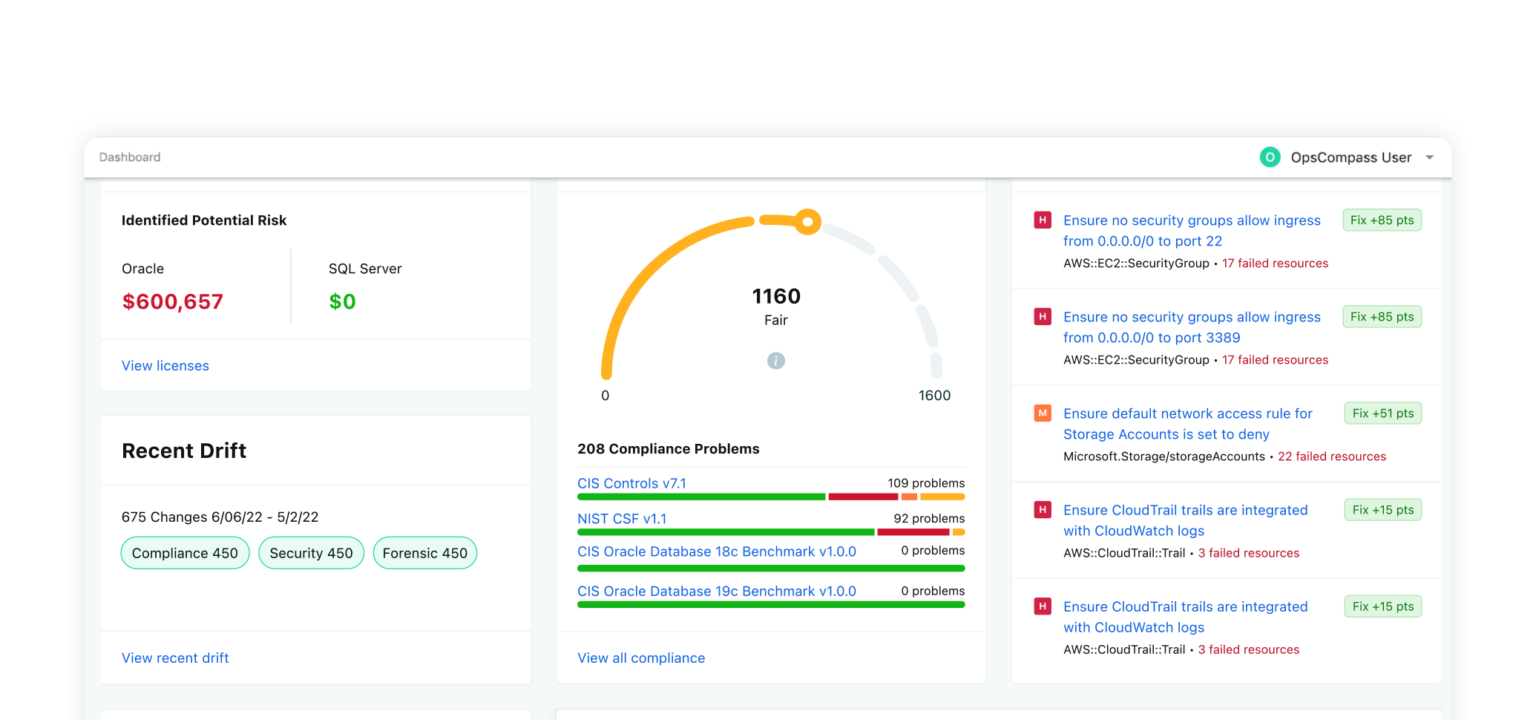Click Fix +85 pts for port 22 rule
Viewport: 1536px width, 720px height.
tap(1382, 220)
